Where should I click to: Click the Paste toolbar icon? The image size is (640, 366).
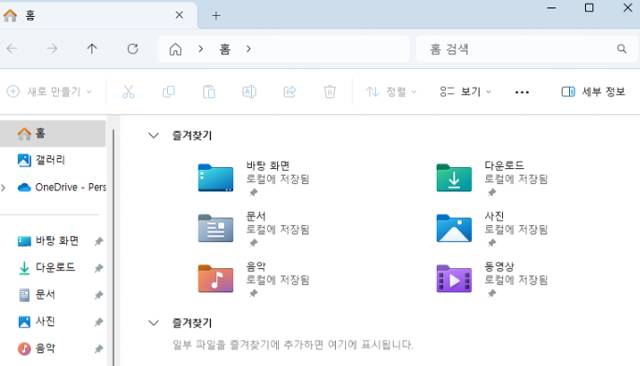click(x=209, y=92)
